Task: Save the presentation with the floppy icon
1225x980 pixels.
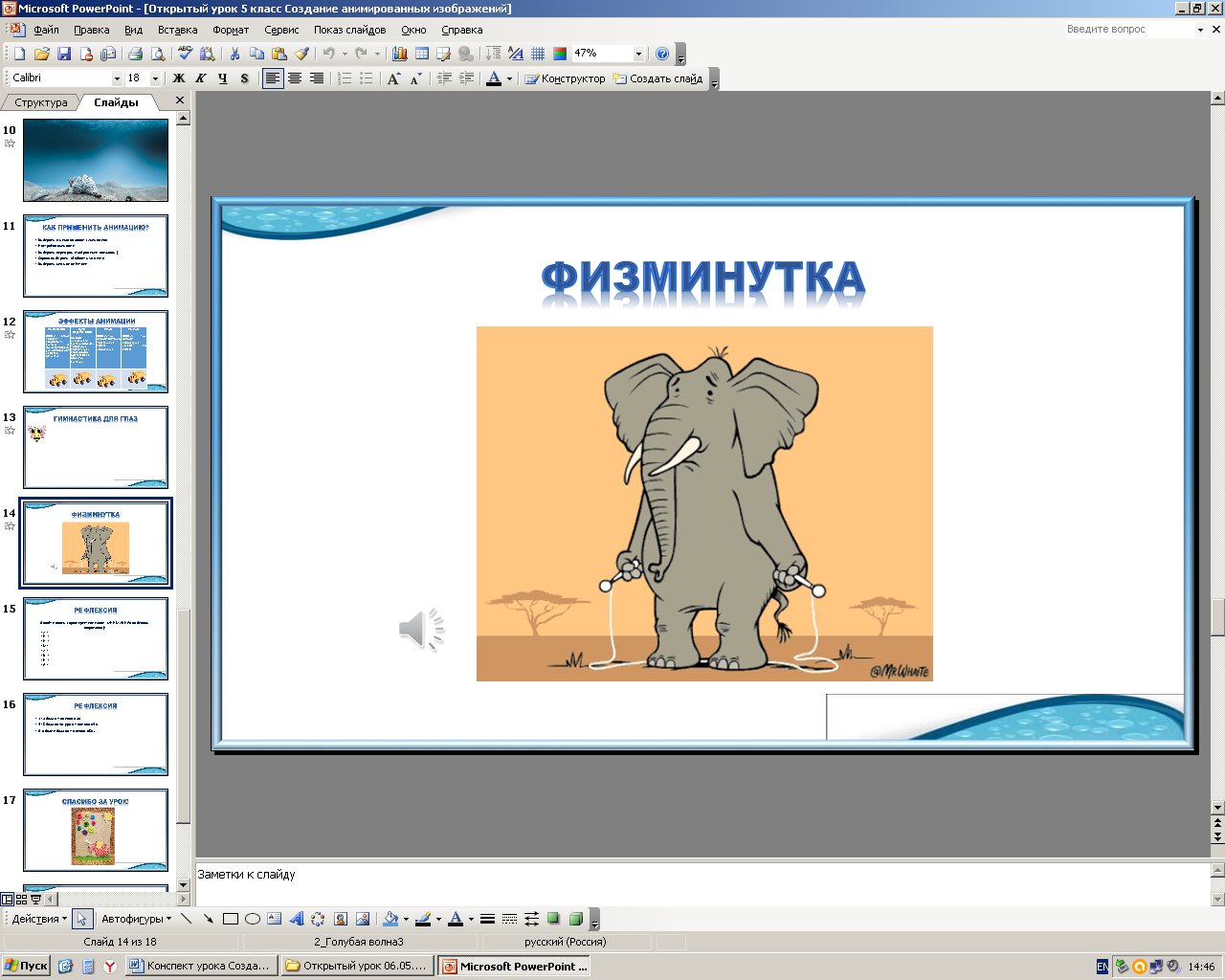Action: [x=64, y=54]
